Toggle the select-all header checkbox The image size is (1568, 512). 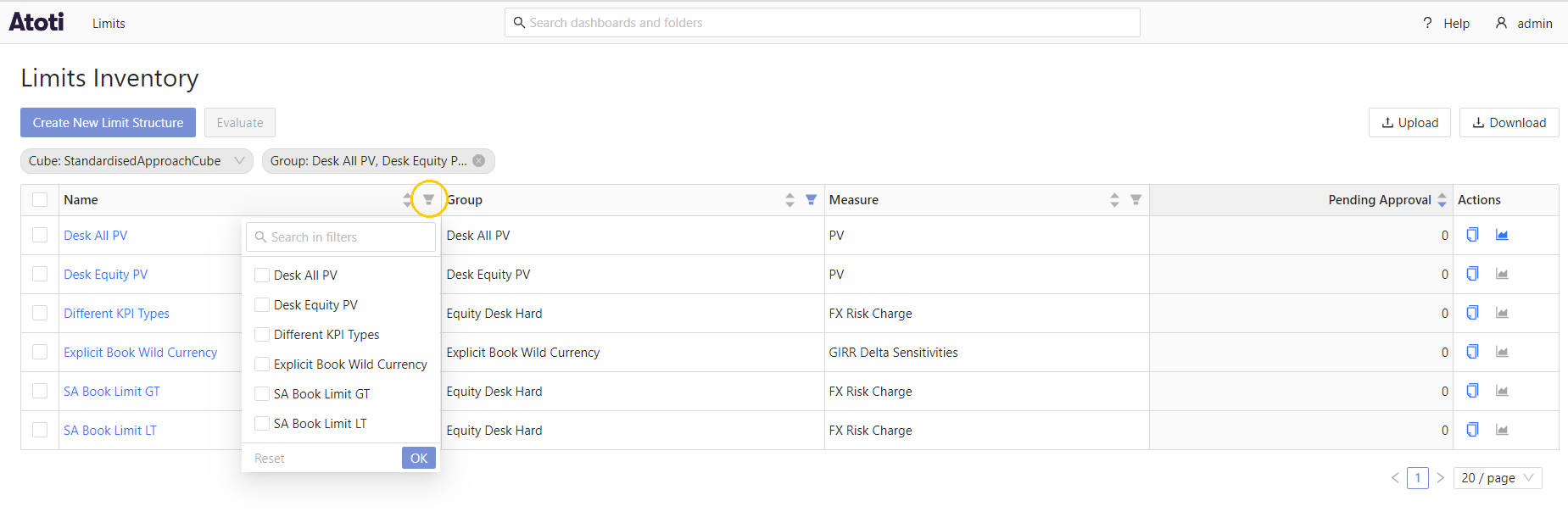tap(40, 200)
